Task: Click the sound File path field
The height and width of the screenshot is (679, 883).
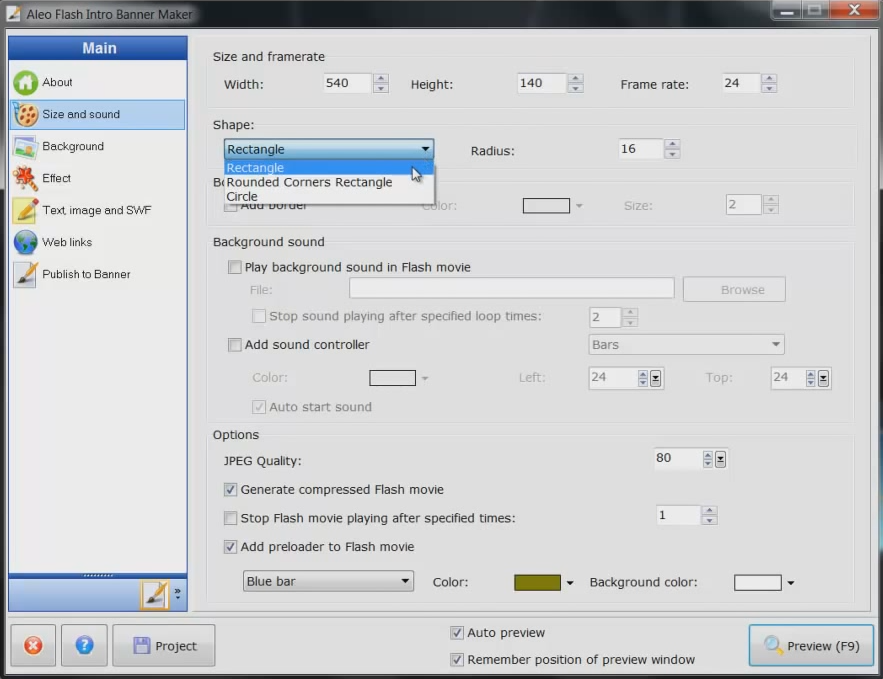Action: (x=511, y=289)
